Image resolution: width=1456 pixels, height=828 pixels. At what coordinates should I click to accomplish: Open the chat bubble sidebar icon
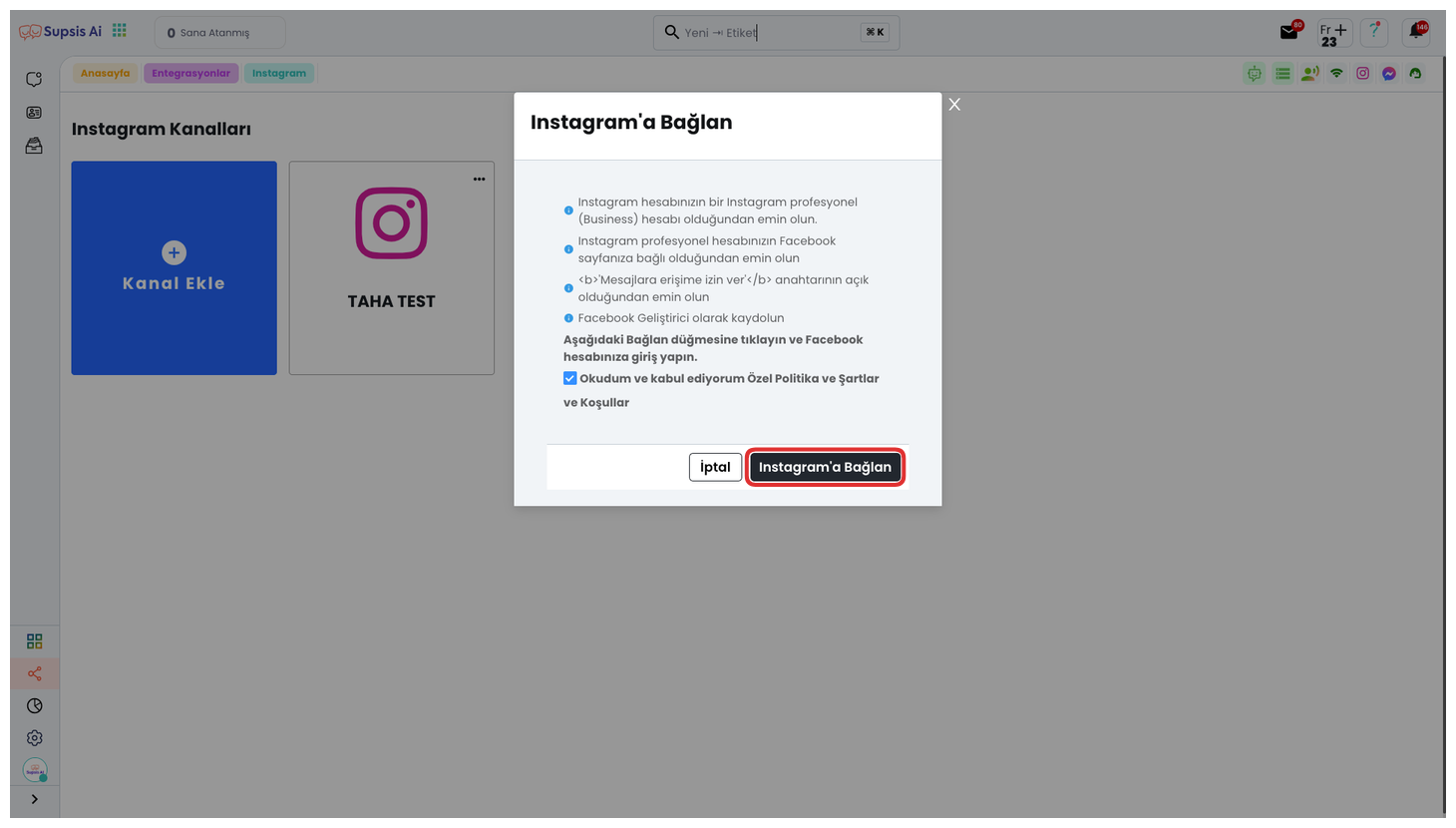point(34,79)
